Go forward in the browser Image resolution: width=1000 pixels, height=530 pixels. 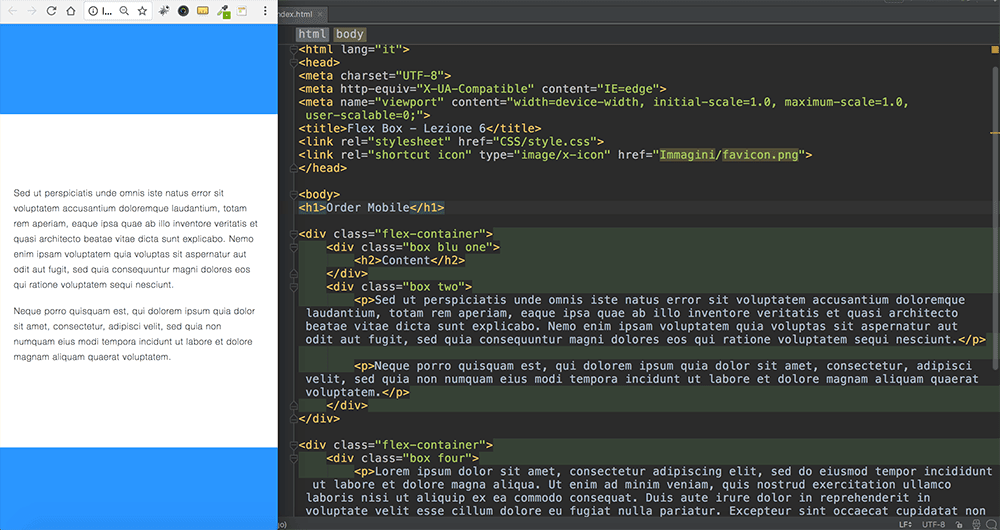click(x=31, y=11)
